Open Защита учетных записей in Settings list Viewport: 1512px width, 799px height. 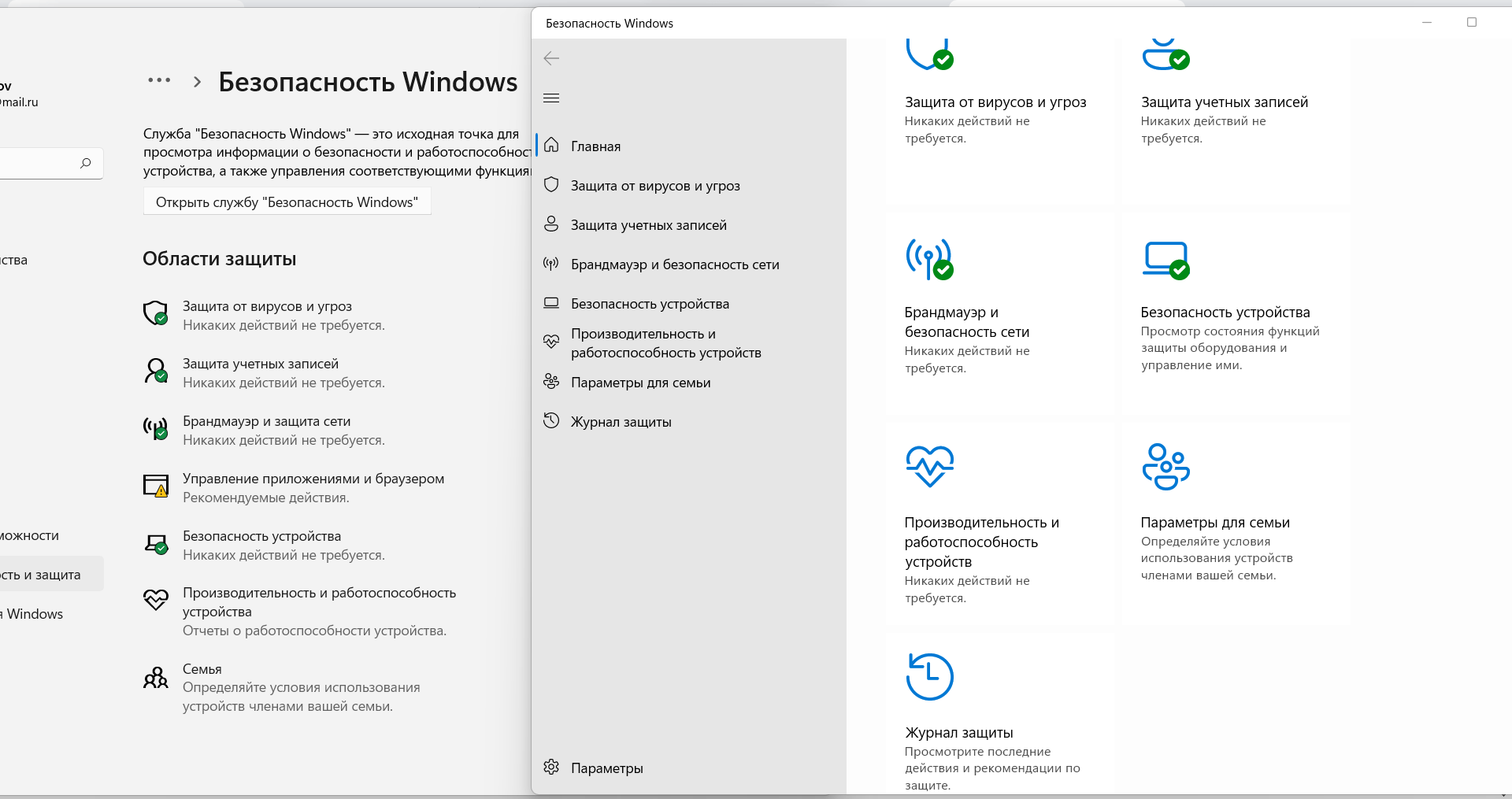[x=261, y=364]
